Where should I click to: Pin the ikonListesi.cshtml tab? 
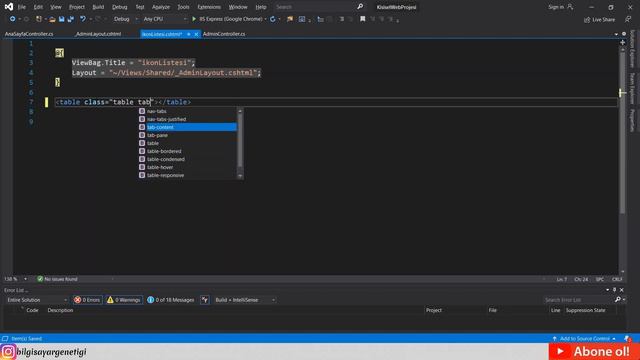click(189, 34)
